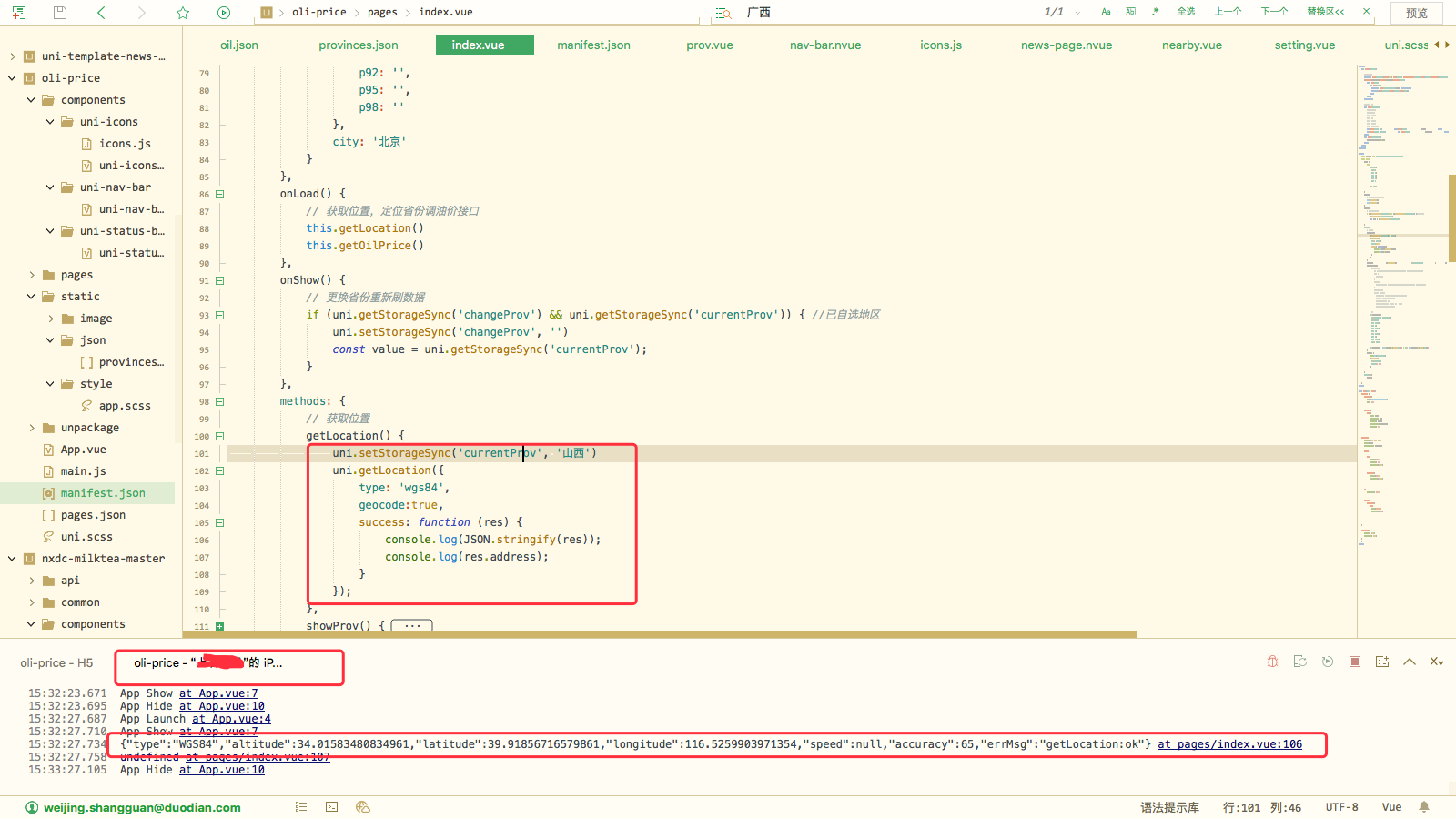
Task: Click the outline list icon in status bar
Action: [x=301, y=807]
